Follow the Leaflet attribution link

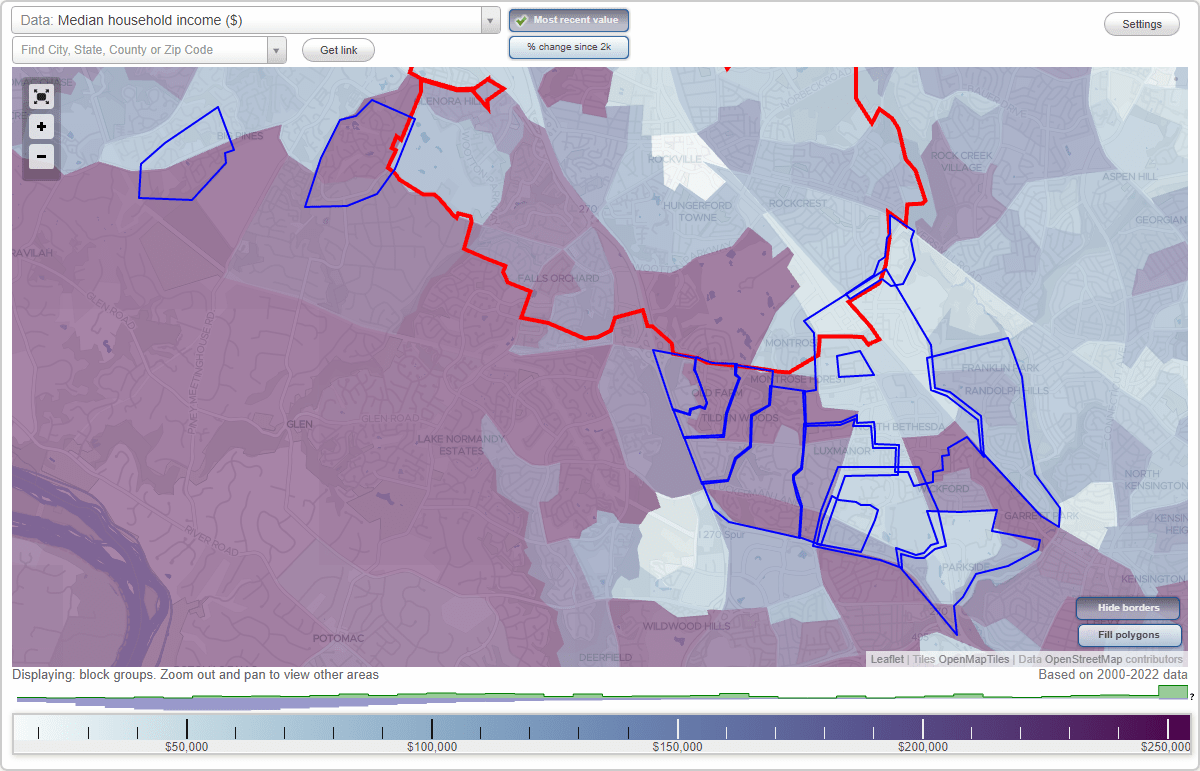[x=886, y=659]
